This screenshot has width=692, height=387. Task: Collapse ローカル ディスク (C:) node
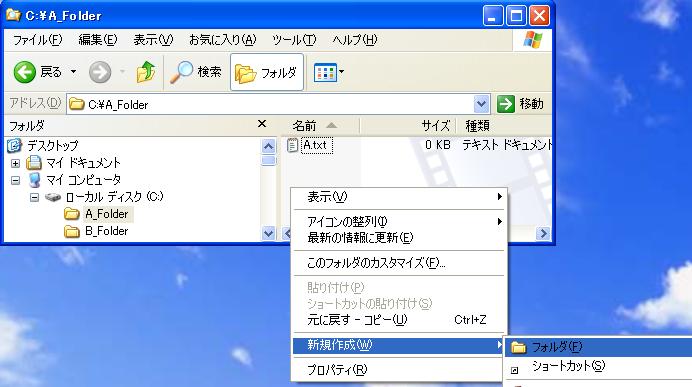34,197
